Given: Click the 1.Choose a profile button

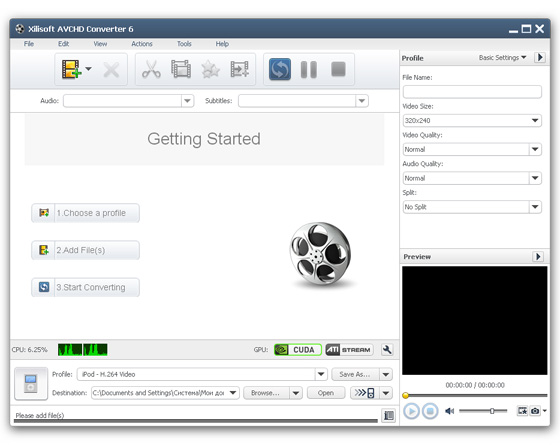Looking at the screenshot, I should tap(85, 213).
